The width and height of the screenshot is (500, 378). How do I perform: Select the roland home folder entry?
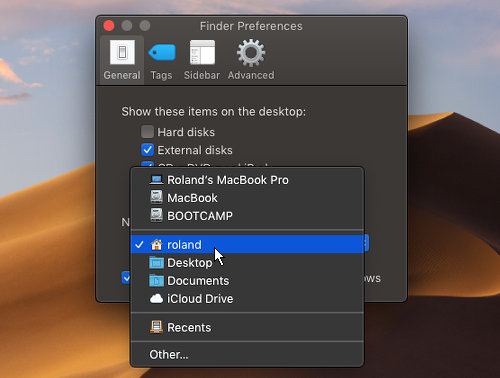pyautogui.click(x=247, y=244)
